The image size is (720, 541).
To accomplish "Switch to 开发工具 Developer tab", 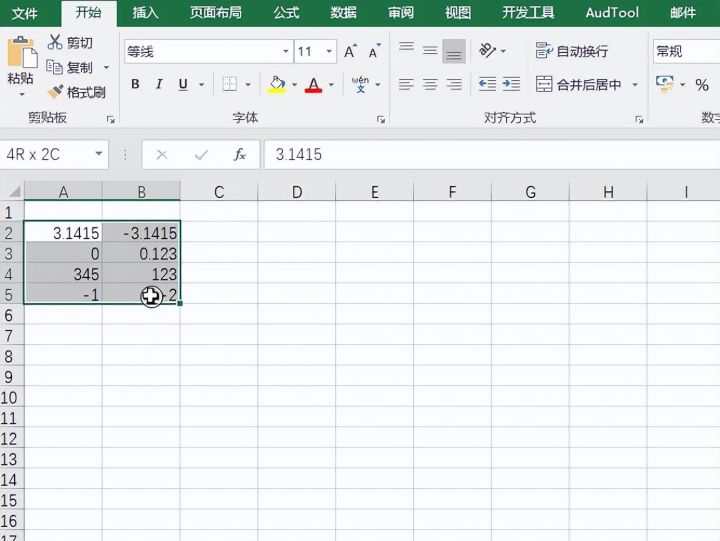I will point(528,12).
